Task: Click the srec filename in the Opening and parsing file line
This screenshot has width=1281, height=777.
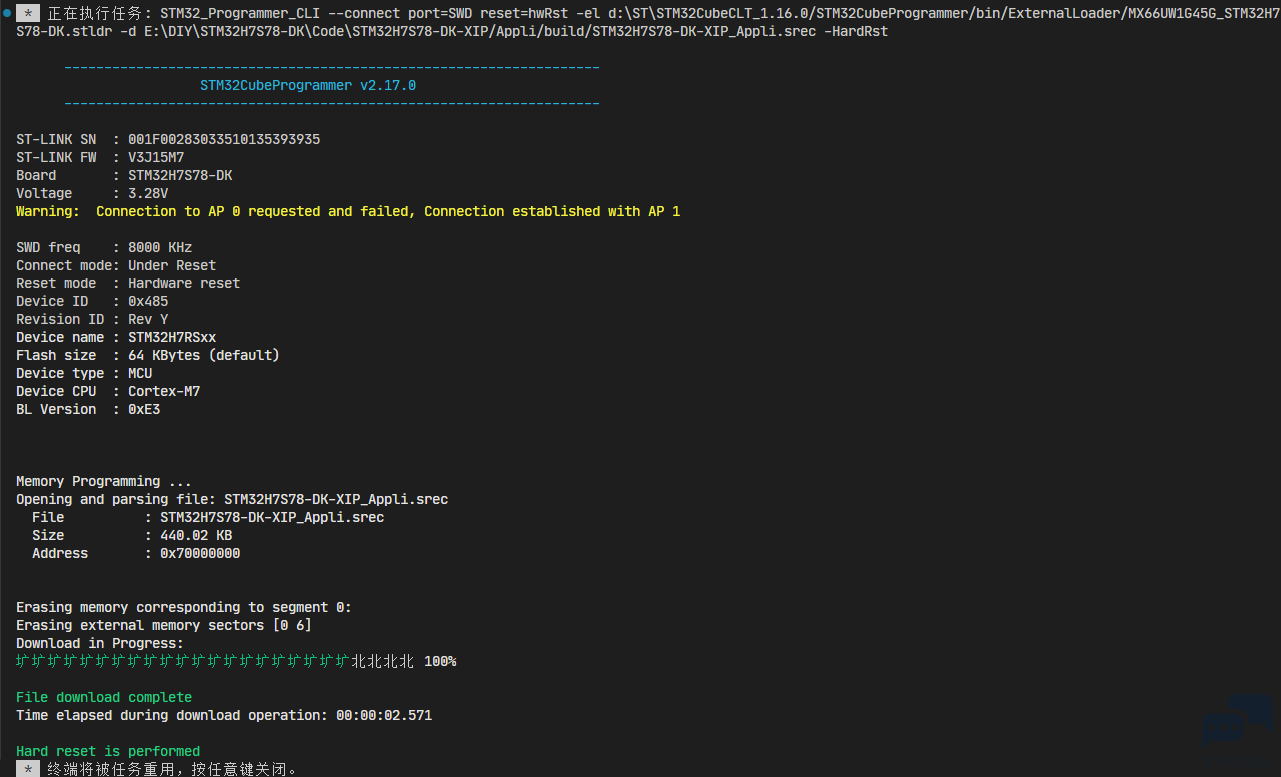Action: click(336, 499)
